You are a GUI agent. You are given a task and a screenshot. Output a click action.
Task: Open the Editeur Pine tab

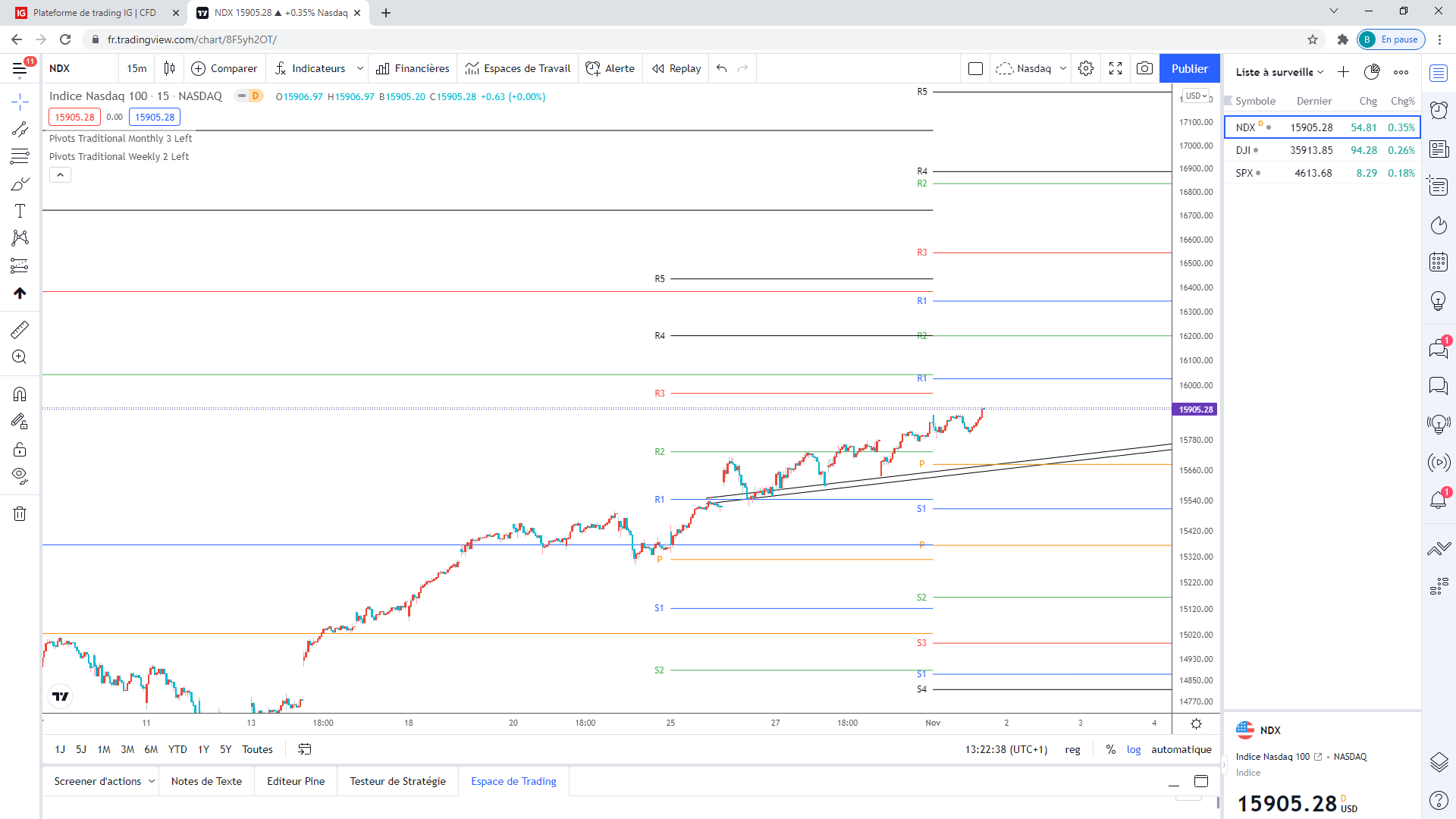click(296, 781)
